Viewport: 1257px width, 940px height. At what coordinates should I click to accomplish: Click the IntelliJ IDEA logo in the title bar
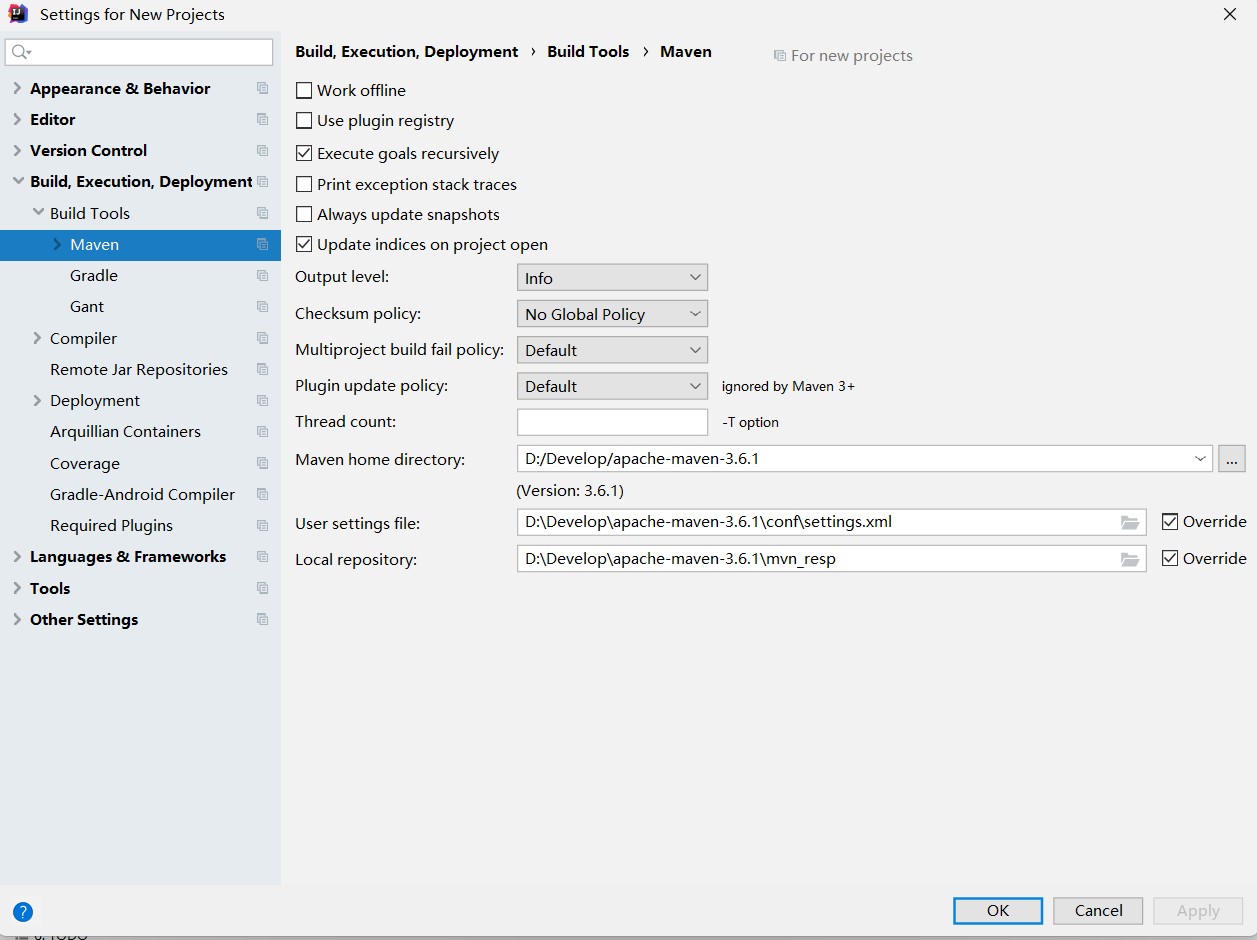18,14
